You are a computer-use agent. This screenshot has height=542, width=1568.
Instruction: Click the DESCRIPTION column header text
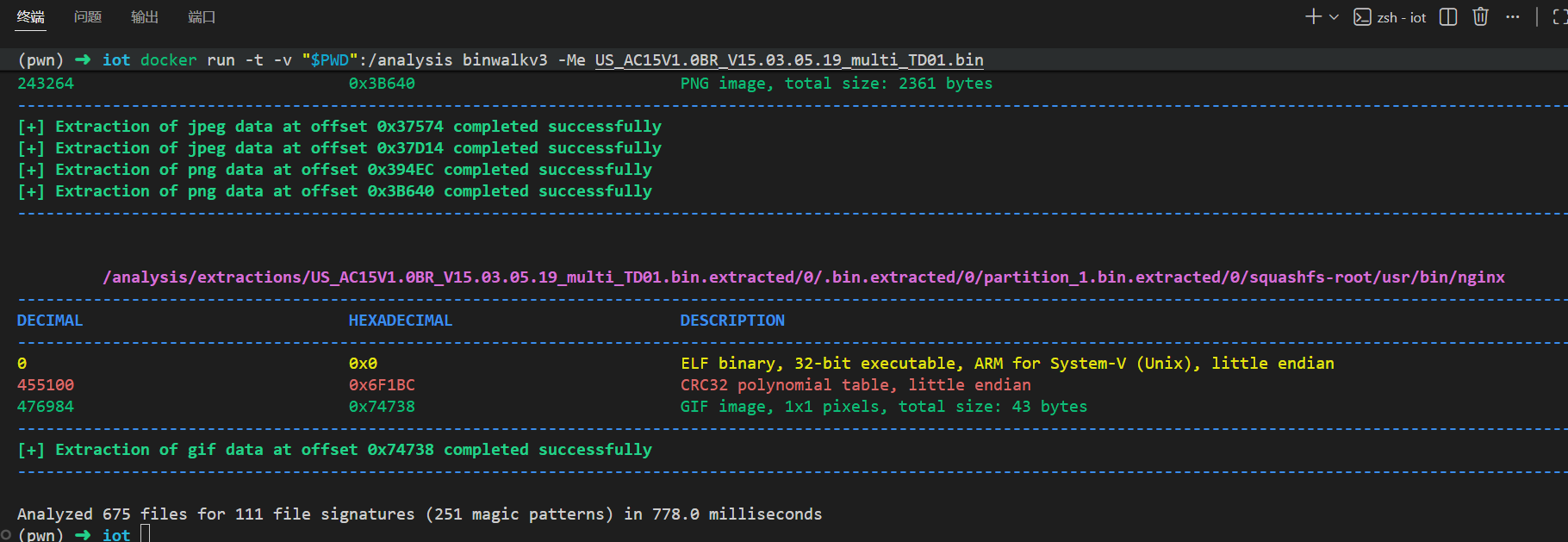[x=732, y=321]
